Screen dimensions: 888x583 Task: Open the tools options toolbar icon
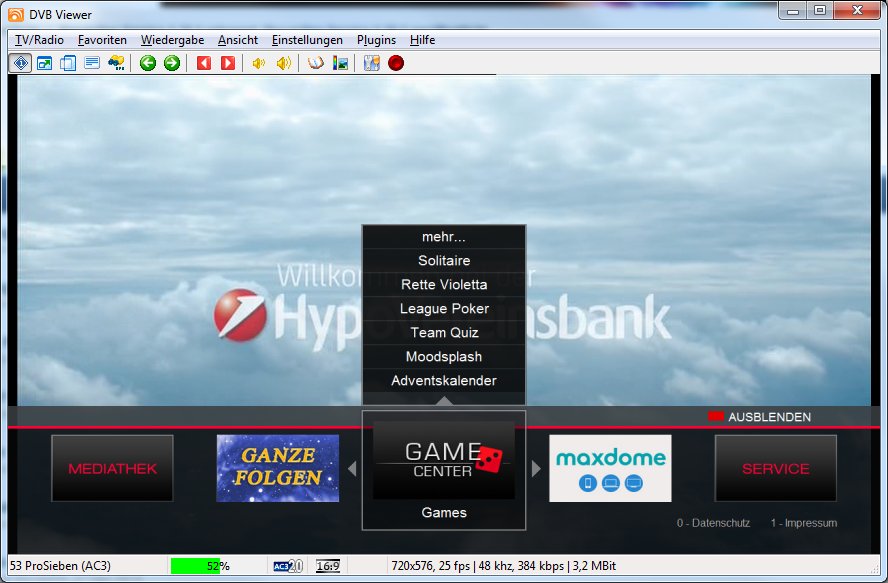click(372, 63)
